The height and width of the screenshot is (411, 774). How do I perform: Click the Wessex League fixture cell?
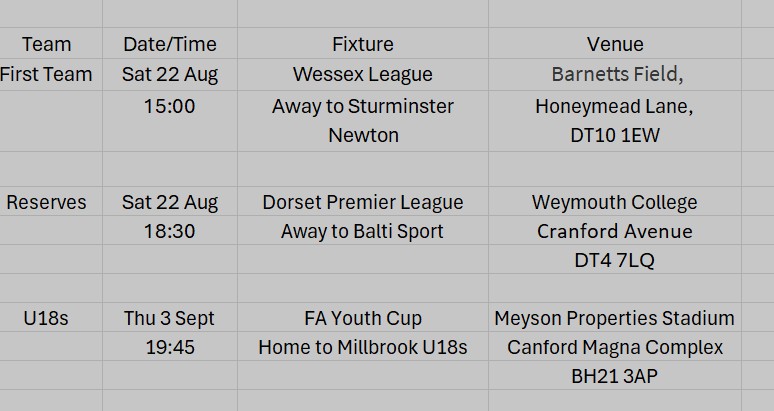point(363,75)
